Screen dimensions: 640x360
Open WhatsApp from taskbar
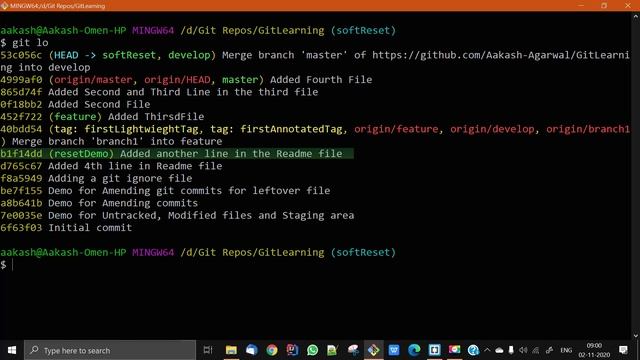(x=313, y=350)
